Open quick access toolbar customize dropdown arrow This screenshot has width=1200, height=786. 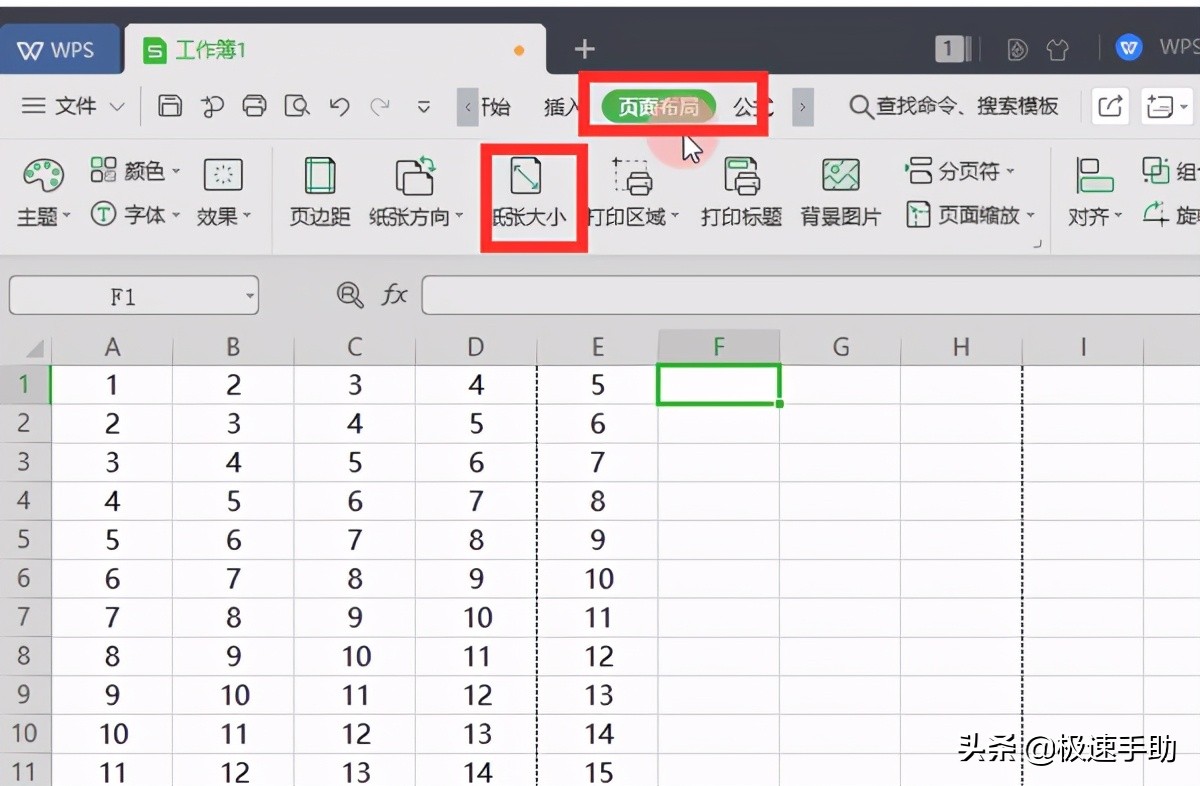click(x=424, y=106)
